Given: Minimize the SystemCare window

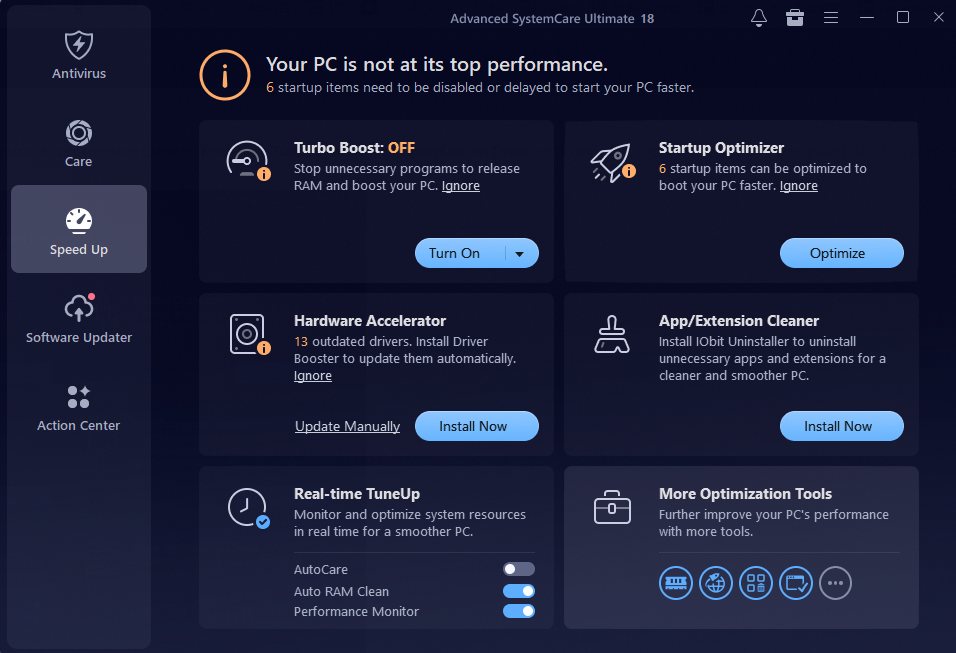Looking at the screenshot, I should (867, 18).
